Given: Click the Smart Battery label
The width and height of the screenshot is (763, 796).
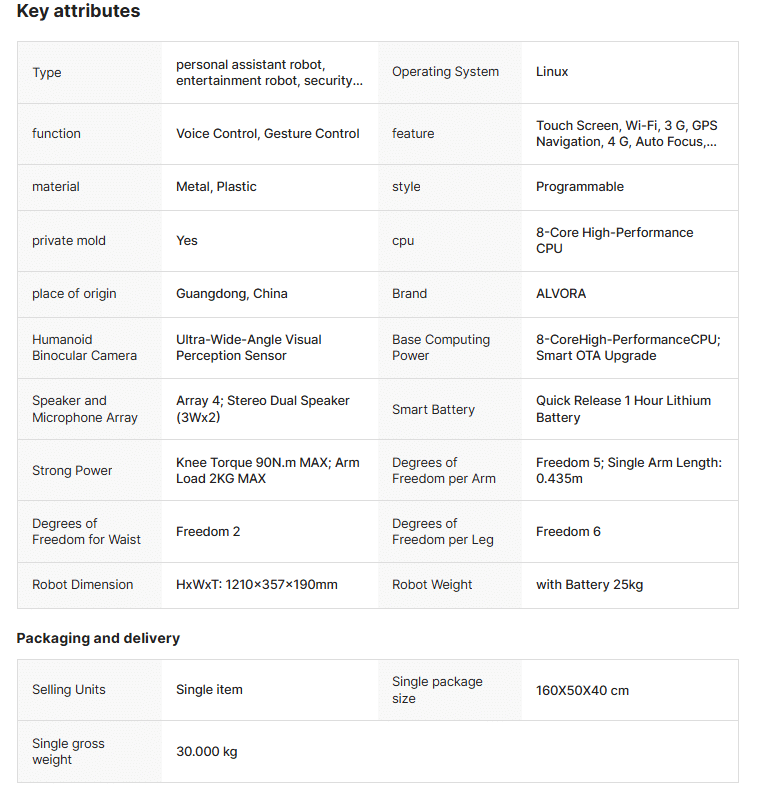Looking at the screenshot, I should [x=433, y=409].
